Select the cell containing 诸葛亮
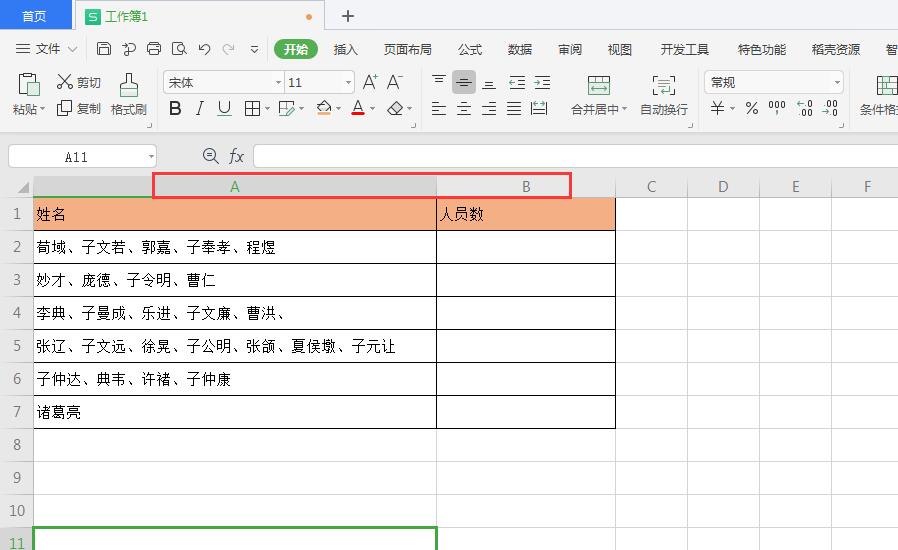 tap(235, 412)
